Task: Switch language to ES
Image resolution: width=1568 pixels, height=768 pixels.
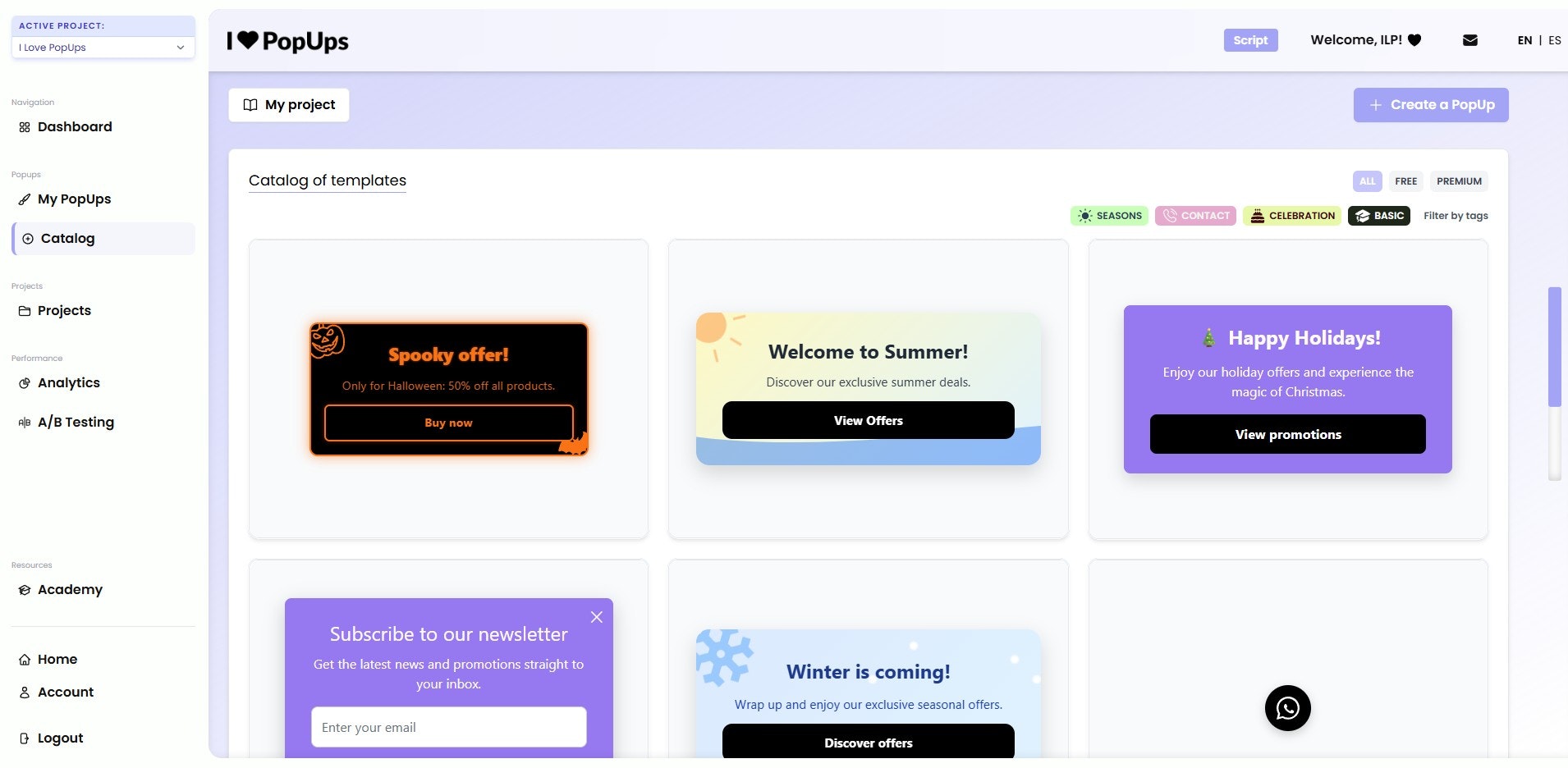Action: [1554, 40]
